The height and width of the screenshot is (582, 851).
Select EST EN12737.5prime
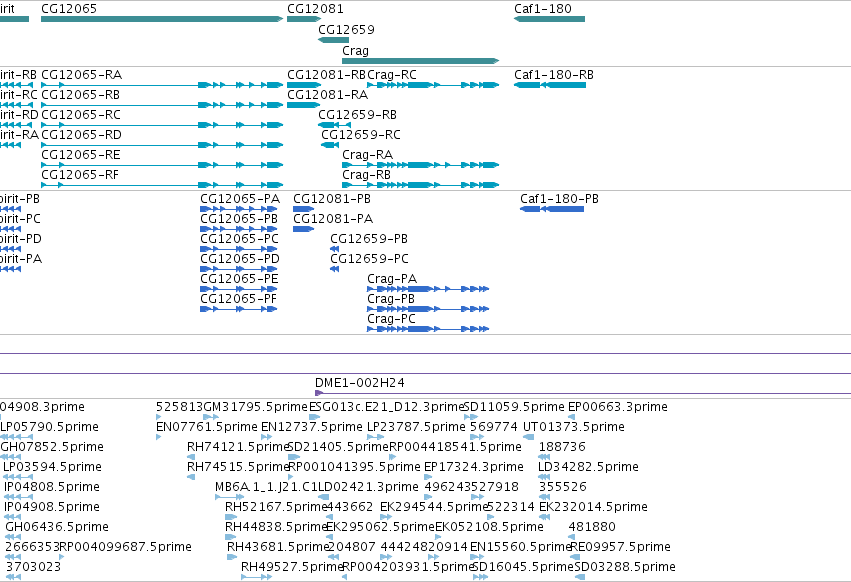point(312,427)
